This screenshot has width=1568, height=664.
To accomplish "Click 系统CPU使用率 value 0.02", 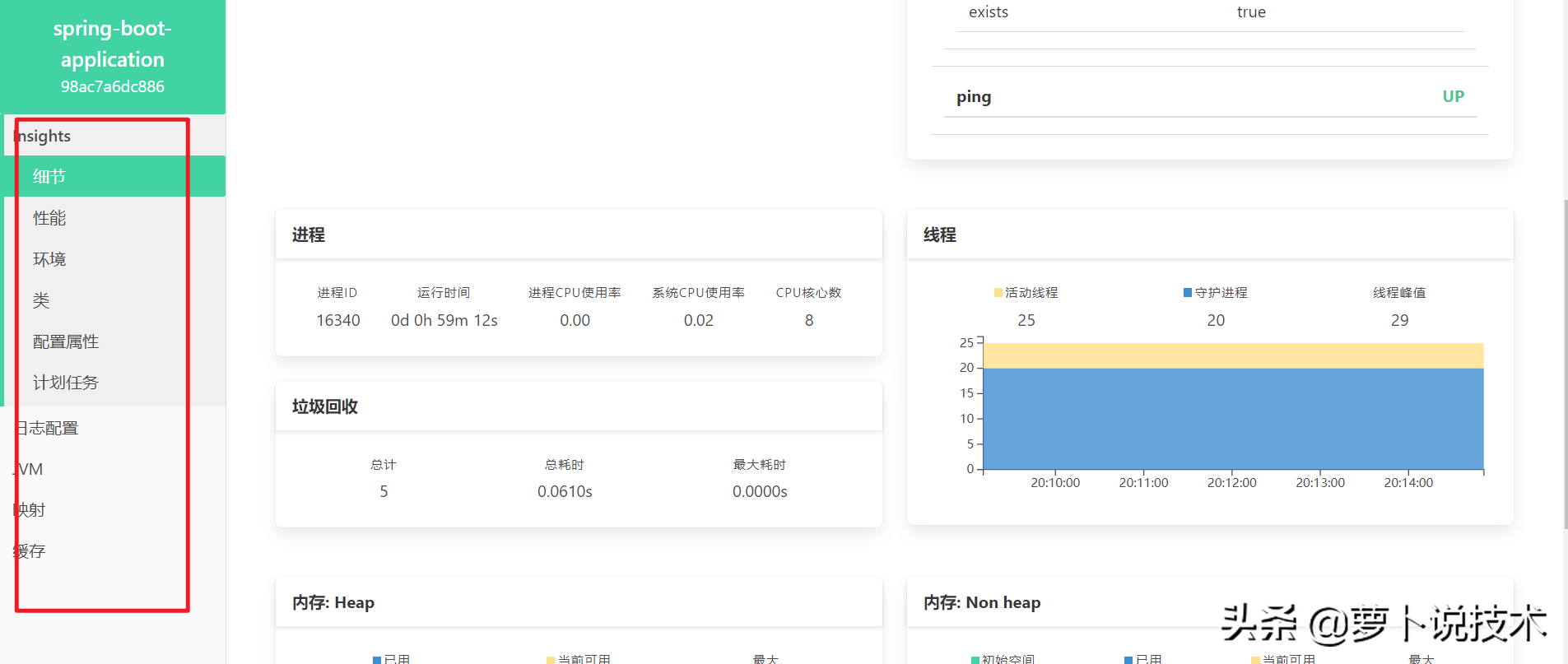I will [699, 320].
